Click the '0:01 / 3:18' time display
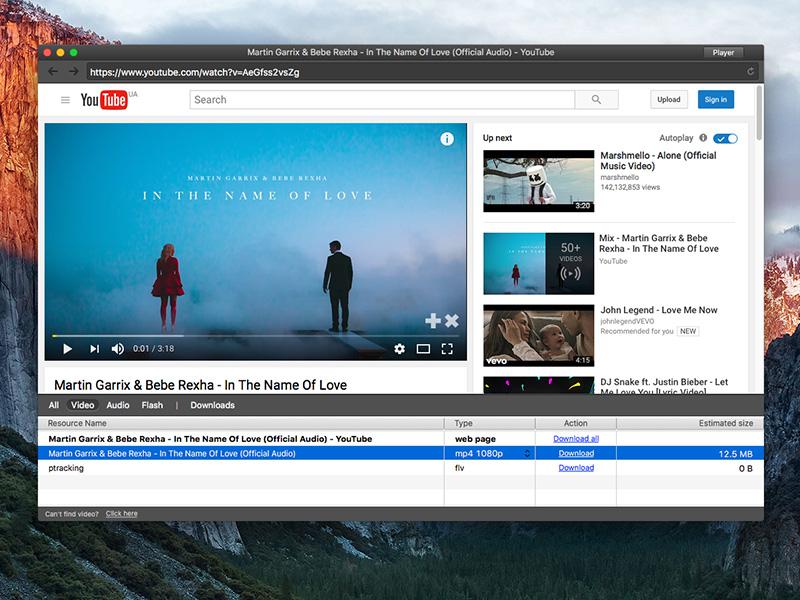The image size is (800, 600). click(153, 349)
